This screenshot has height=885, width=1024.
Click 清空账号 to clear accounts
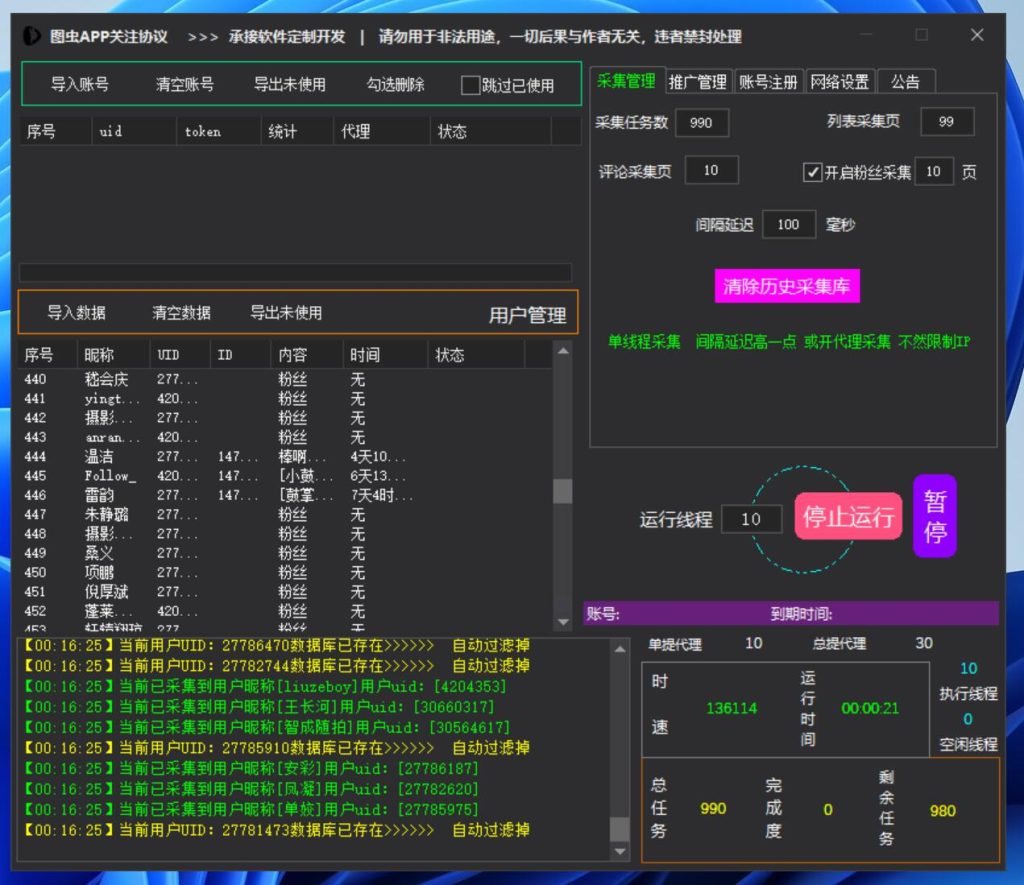[183, 84]
